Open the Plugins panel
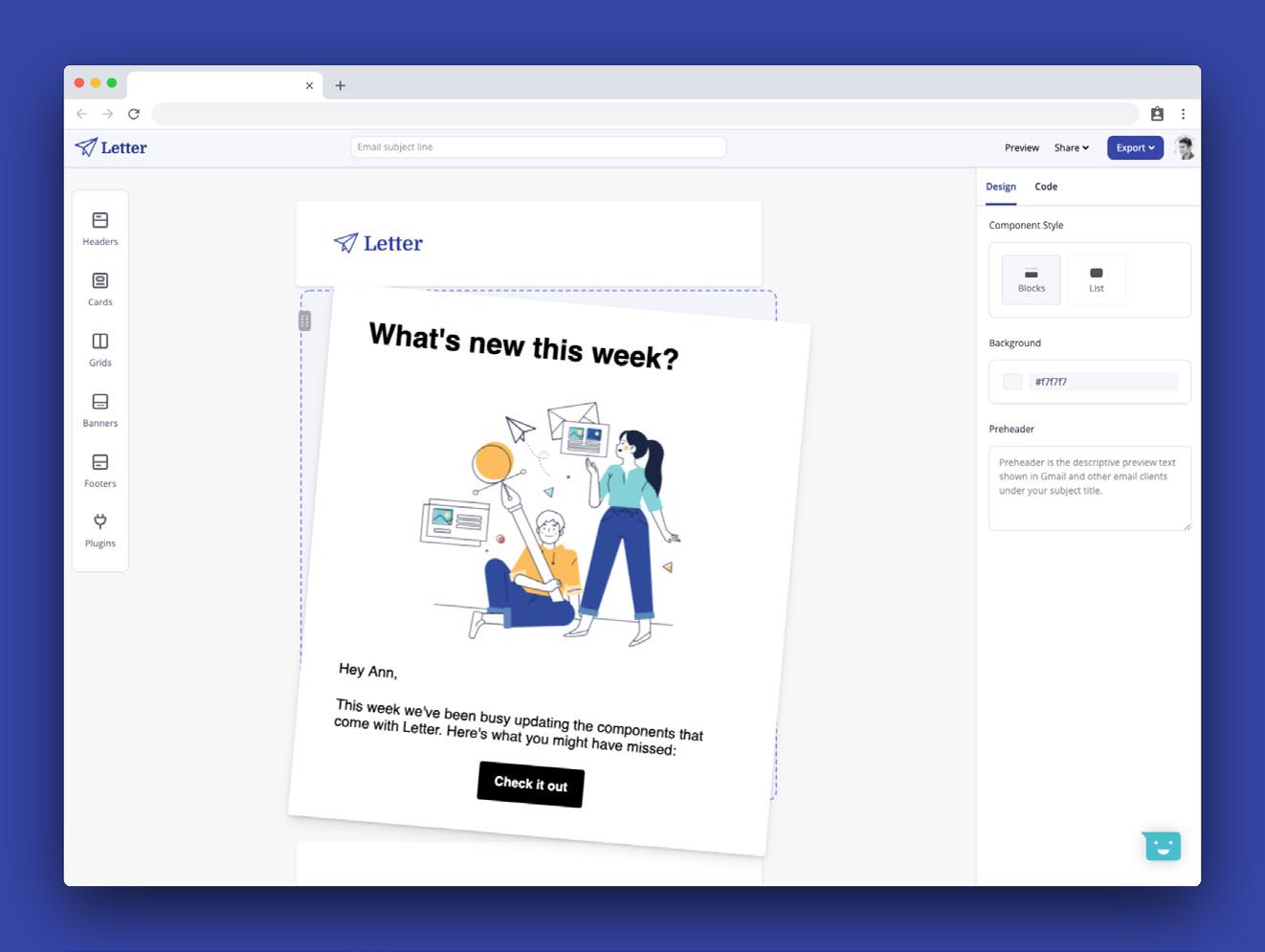This screenshot has width=1265, height=952. tap(100, 530)
